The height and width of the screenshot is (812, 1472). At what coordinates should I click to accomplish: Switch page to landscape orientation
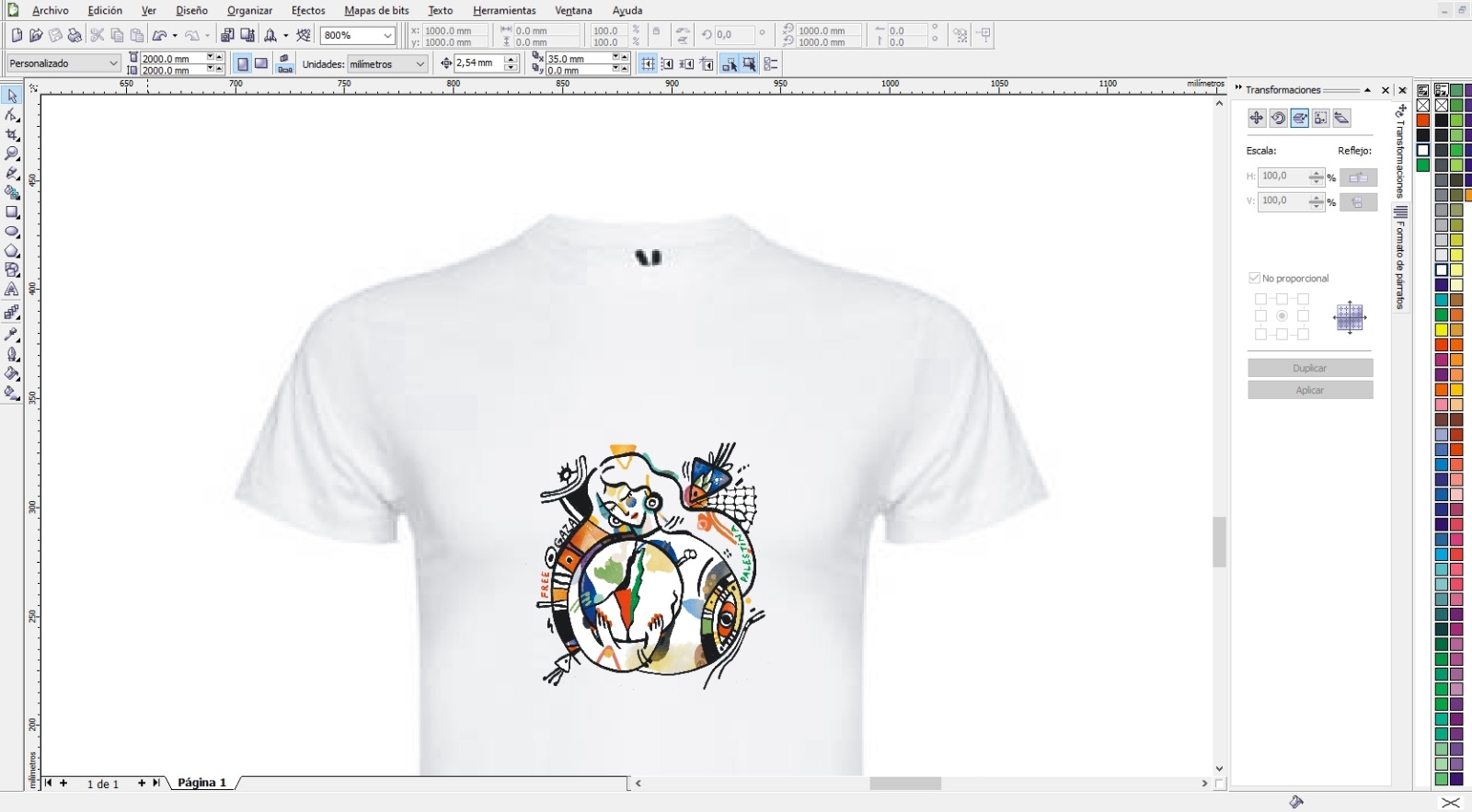(x=261, y=63)
